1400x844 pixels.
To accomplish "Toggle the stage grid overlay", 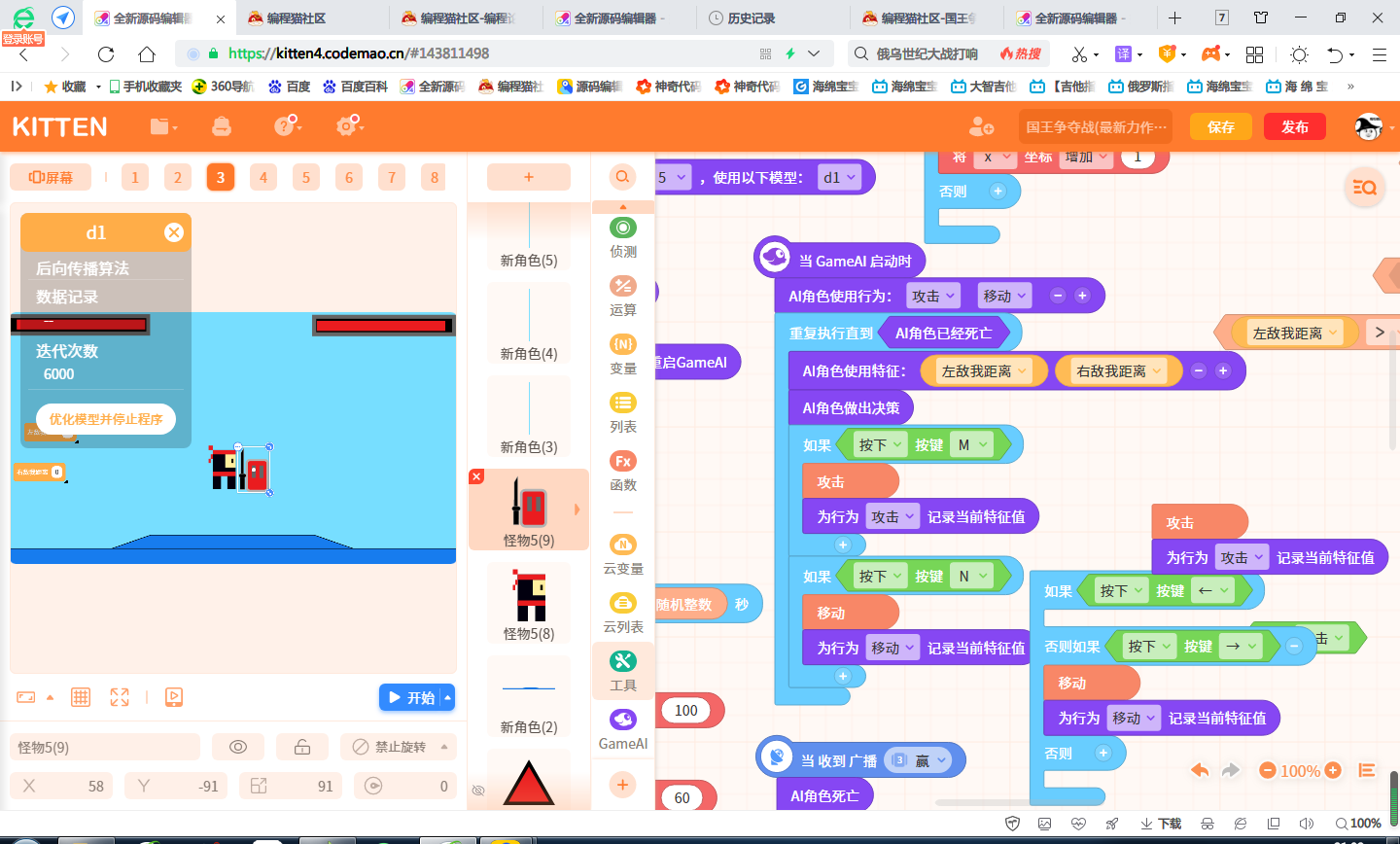I will [x=81, y=697].
